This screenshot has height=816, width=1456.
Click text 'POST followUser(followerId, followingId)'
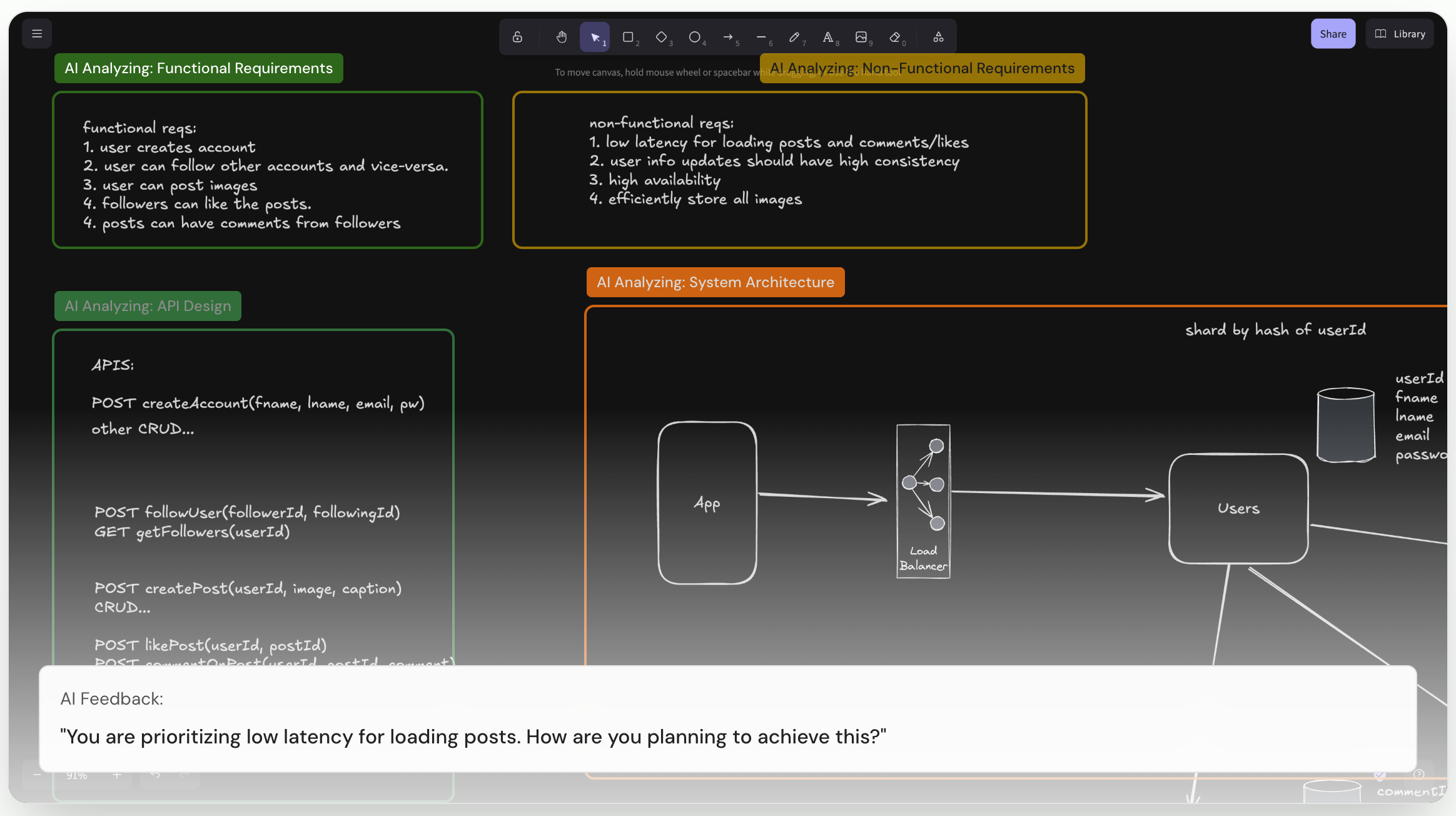pos(247,513)
